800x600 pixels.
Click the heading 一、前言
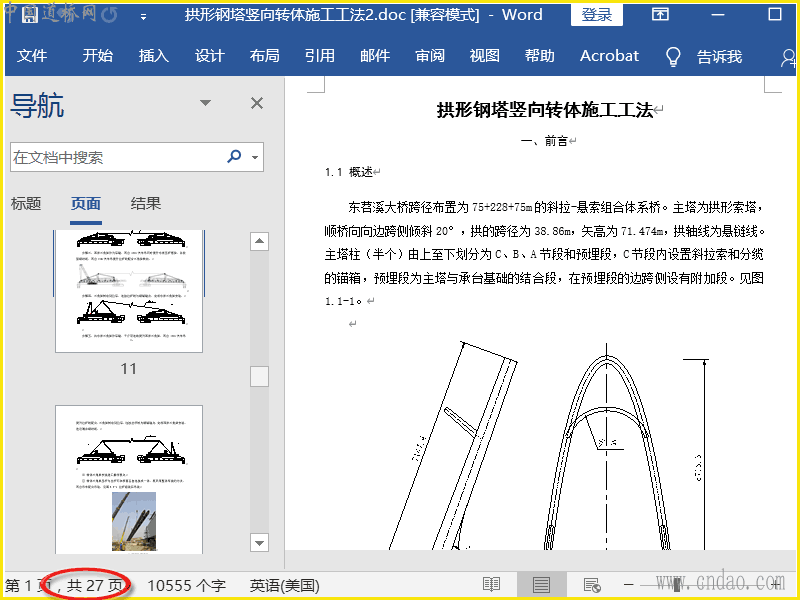tap(544, 141)
